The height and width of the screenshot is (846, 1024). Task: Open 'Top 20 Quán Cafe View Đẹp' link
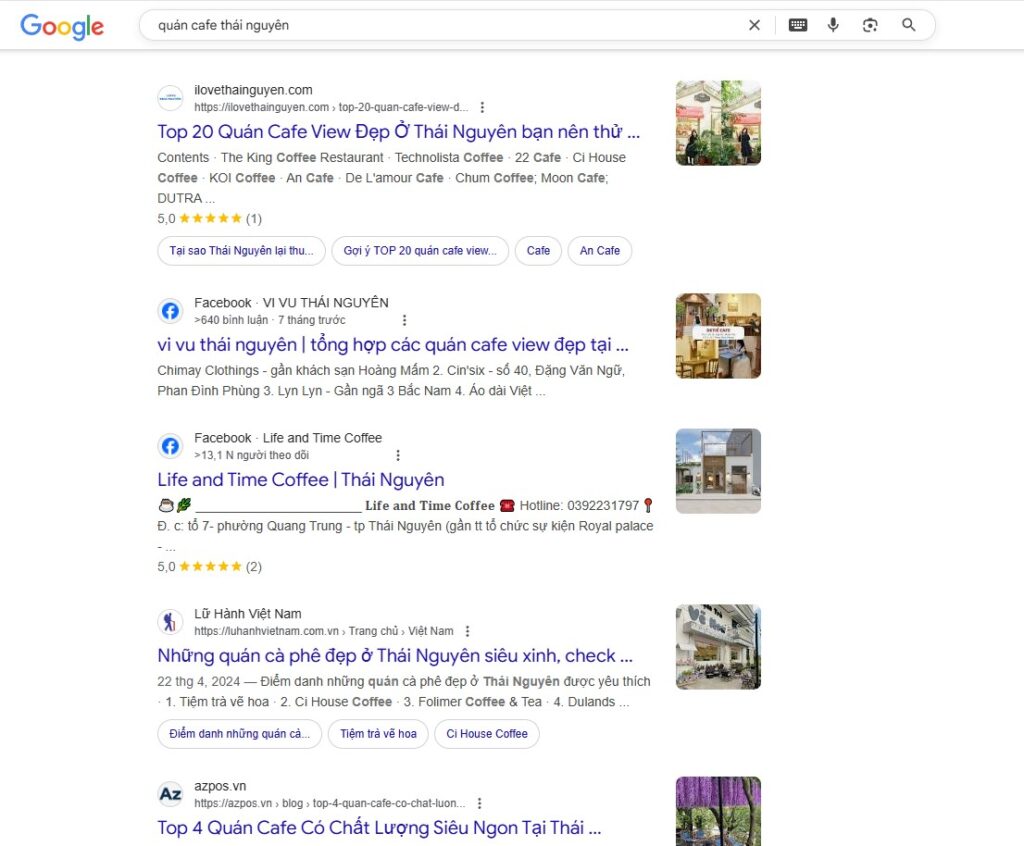(x=398, y=132)
